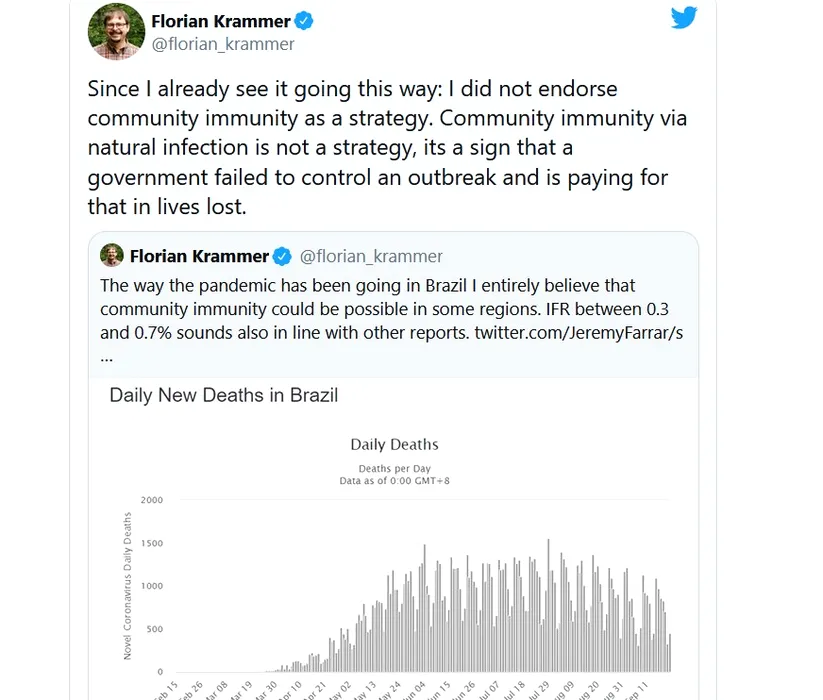Image resolution: width=823 pixels, height=700 pixels.
Task: Click the 2000 y-axis label
Action: tap(151, 500)
